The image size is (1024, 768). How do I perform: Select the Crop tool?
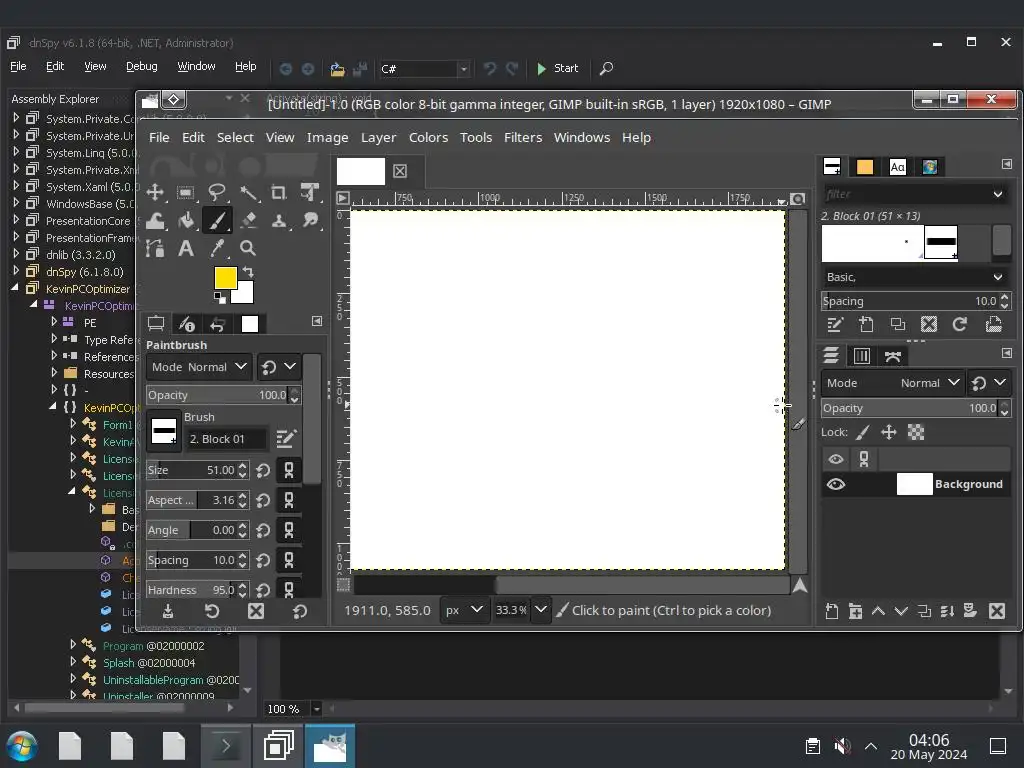[279, 193]
